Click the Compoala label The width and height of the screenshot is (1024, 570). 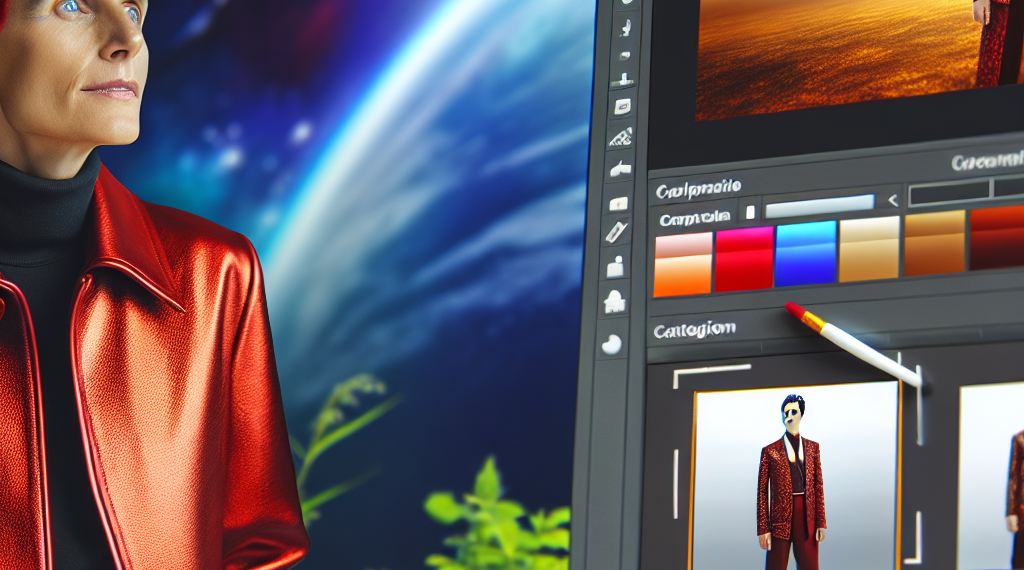[x=695, y=218]
